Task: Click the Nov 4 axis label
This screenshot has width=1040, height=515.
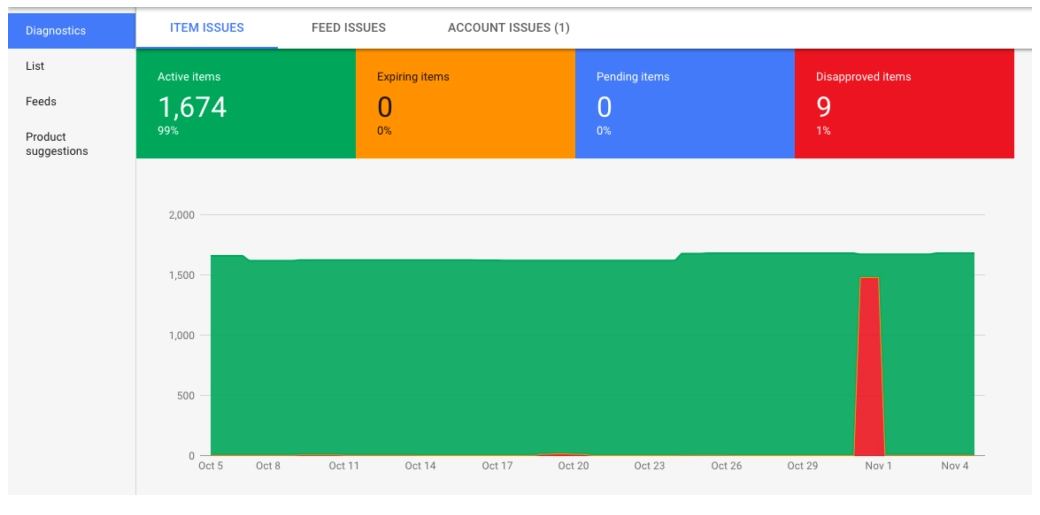Action: point(955,466)
